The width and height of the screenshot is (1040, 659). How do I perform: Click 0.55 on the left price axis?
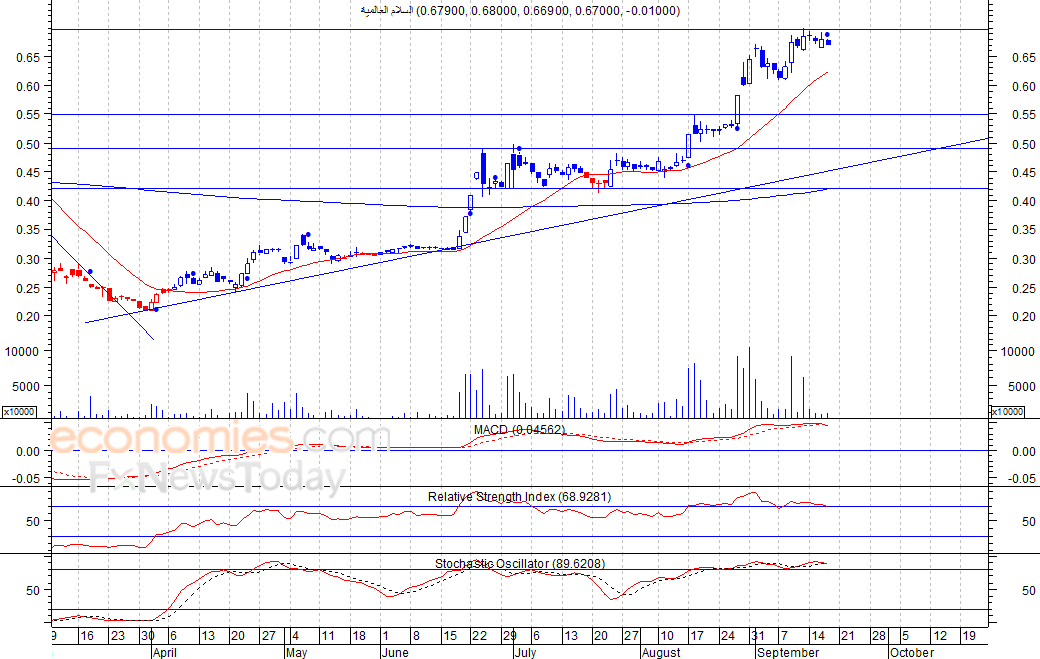29,115
